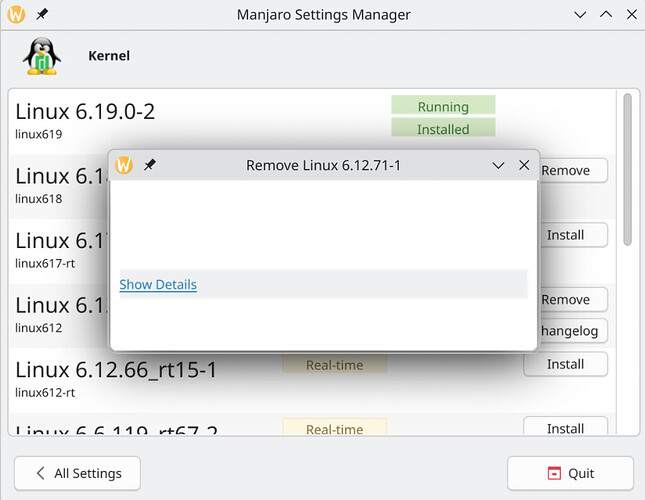Remove the linux618 kernel
Viewport: 645px width, 500px height.
pos(570,170)
